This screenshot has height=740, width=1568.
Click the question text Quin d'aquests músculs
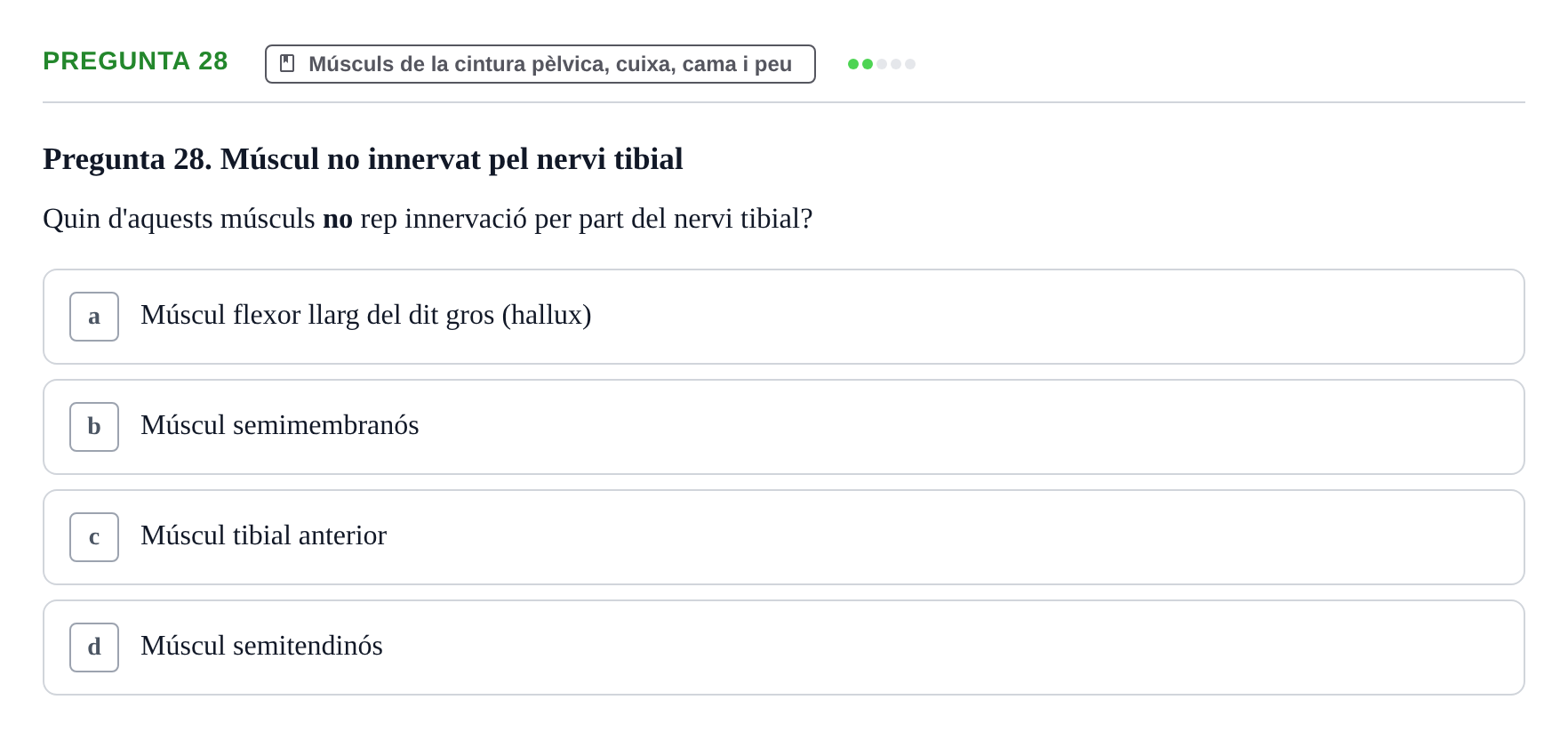428,218
